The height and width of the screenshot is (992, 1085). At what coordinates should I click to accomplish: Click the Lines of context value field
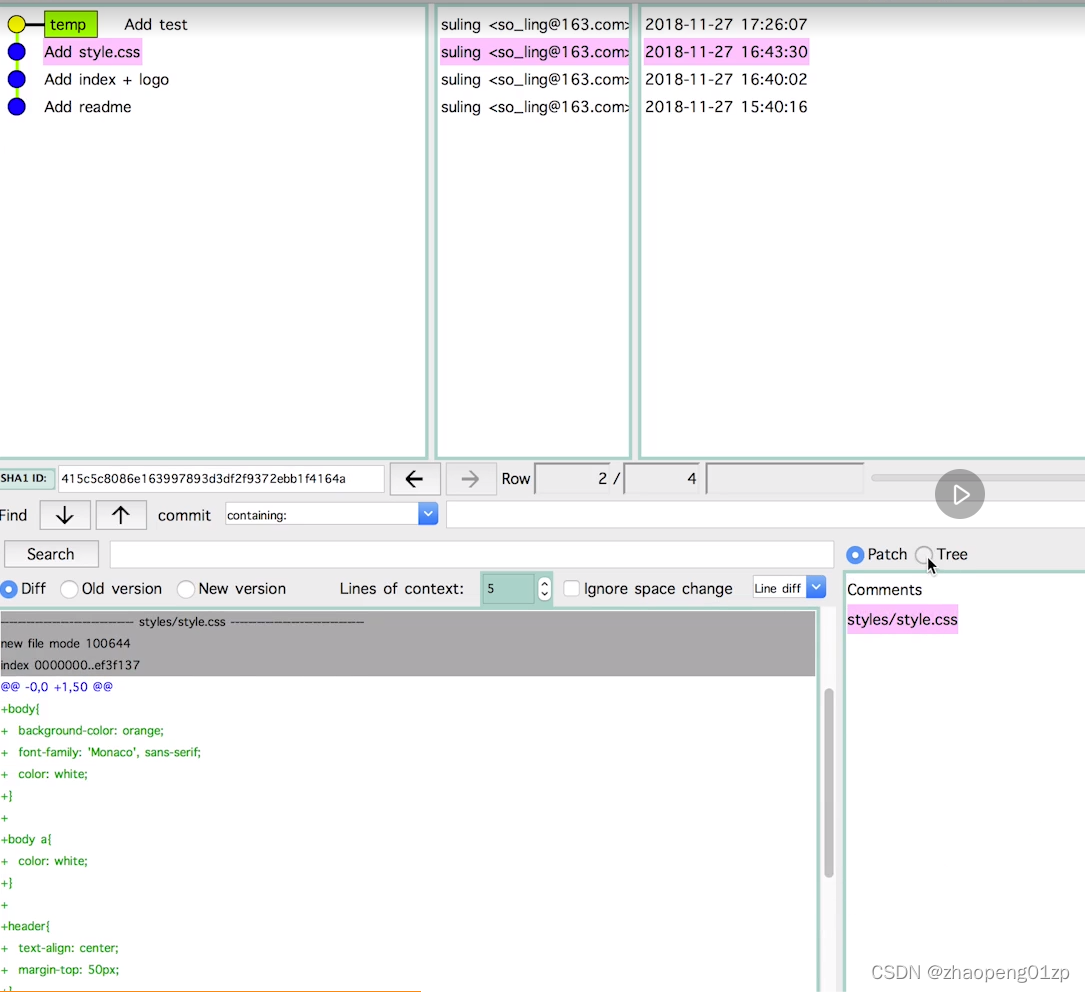(x=509, y=589)
